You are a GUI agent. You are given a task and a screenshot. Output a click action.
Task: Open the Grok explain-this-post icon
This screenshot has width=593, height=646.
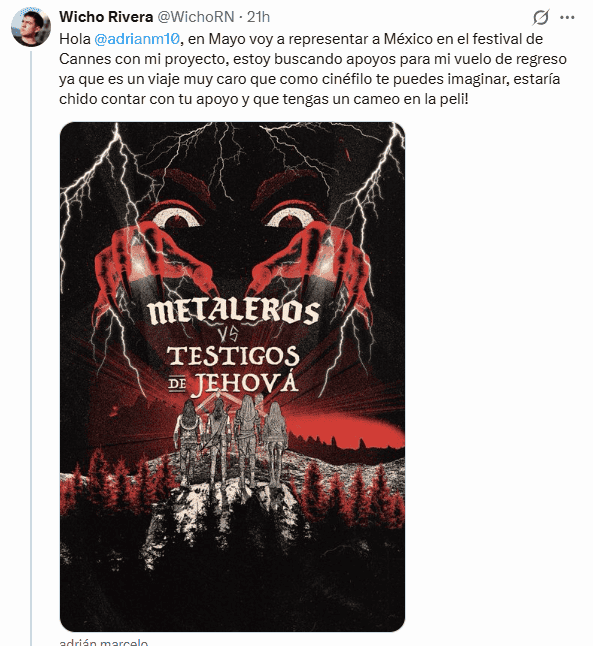(x=540, y=17)
